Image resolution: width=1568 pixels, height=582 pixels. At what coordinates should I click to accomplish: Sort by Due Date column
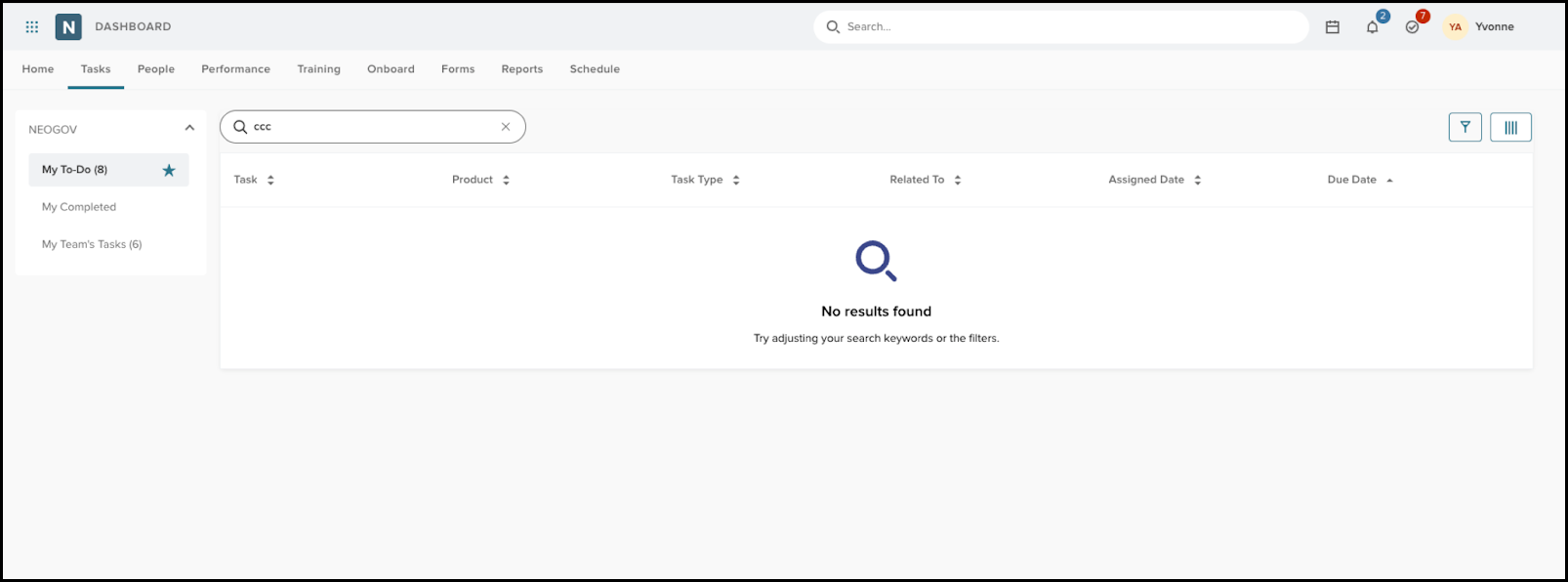click(x=1360, y=180)
